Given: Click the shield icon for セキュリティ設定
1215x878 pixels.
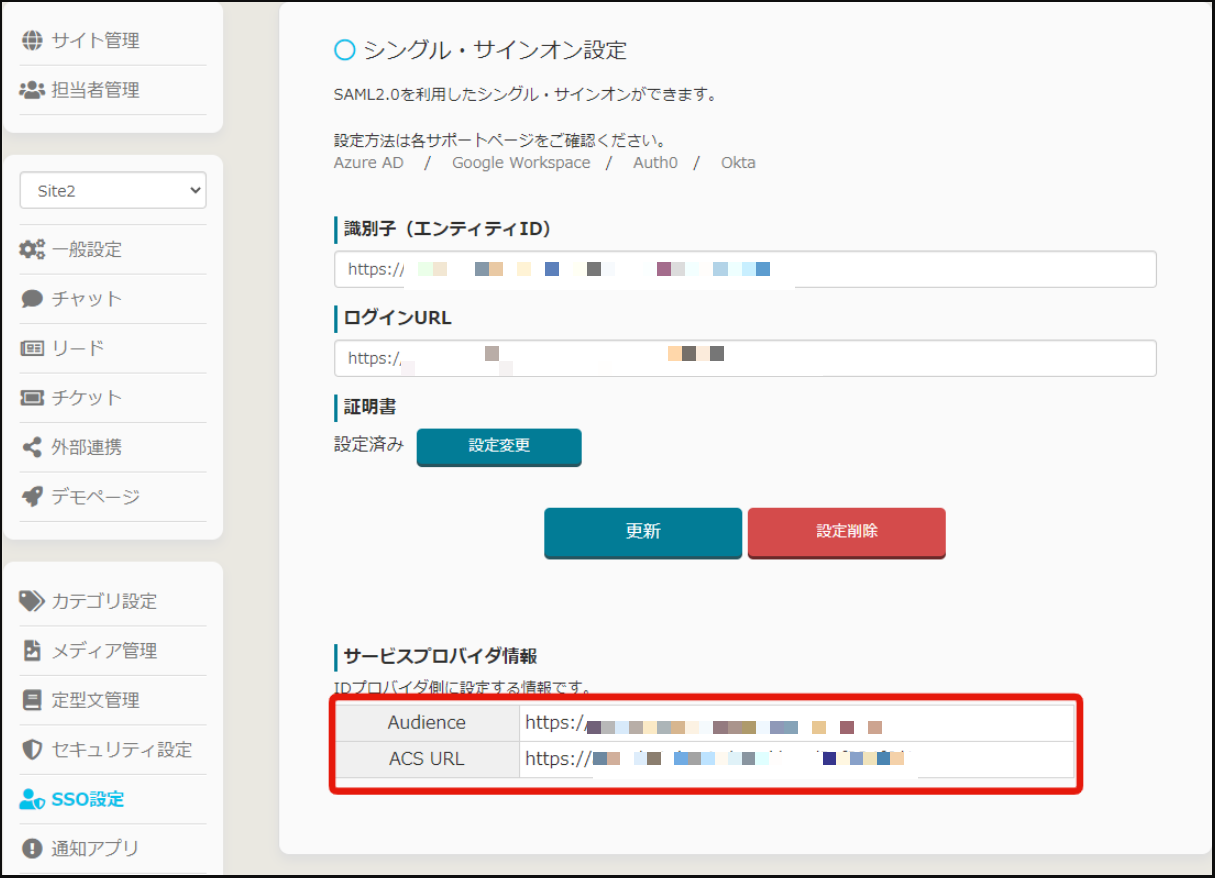Looking at the screenshot, I should tap(32, 750).
